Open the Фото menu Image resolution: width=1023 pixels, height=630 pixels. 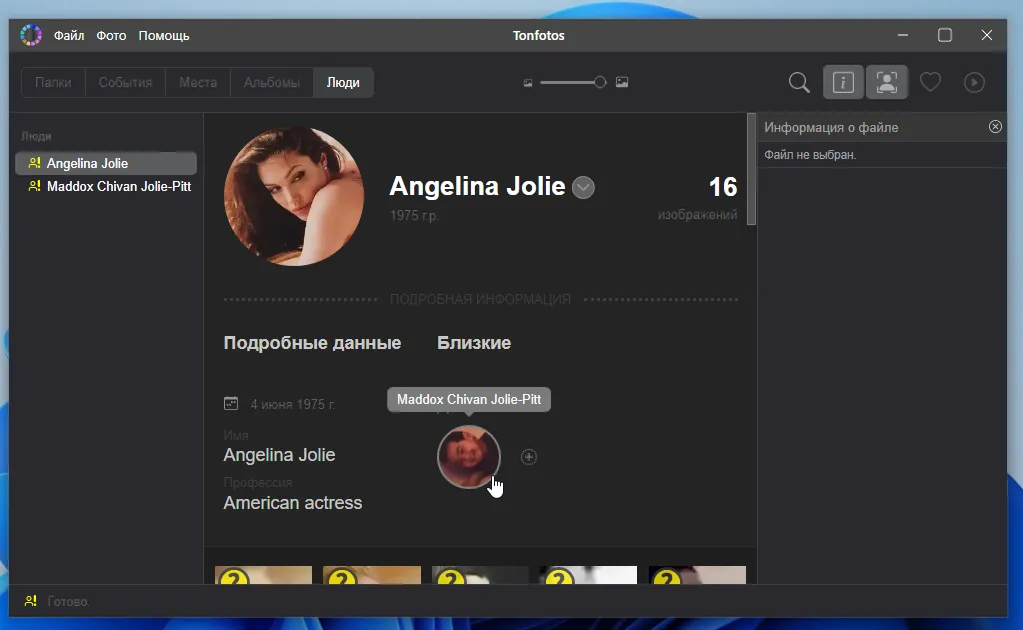pos(111,36)
